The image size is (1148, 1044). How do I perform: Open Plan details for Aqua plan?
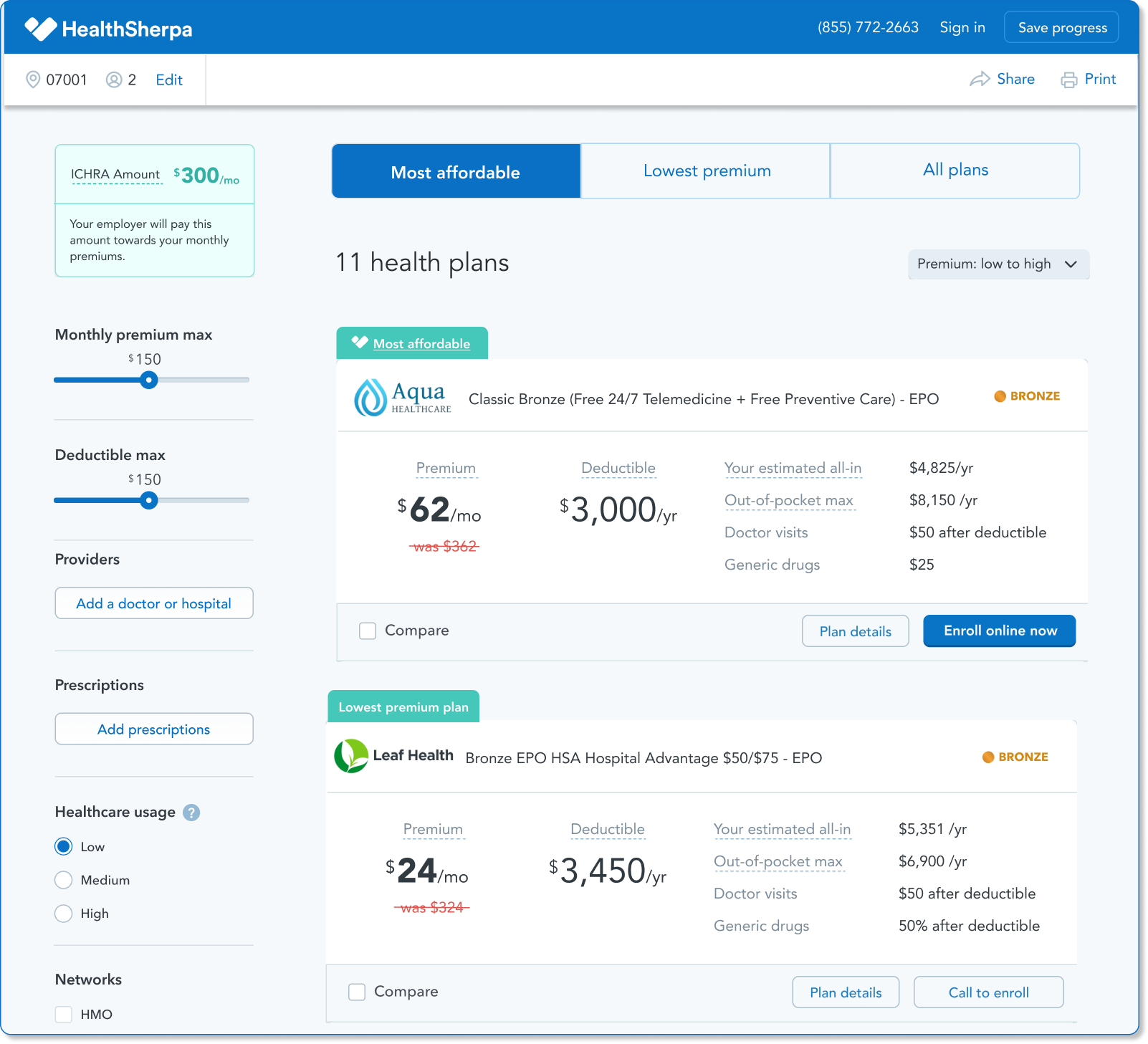[856, 631]
